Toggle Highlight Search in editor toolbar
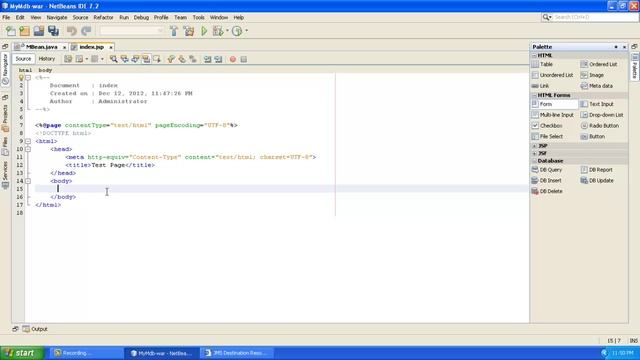Viewport: 640px width, 360px height. coord(146,59)
